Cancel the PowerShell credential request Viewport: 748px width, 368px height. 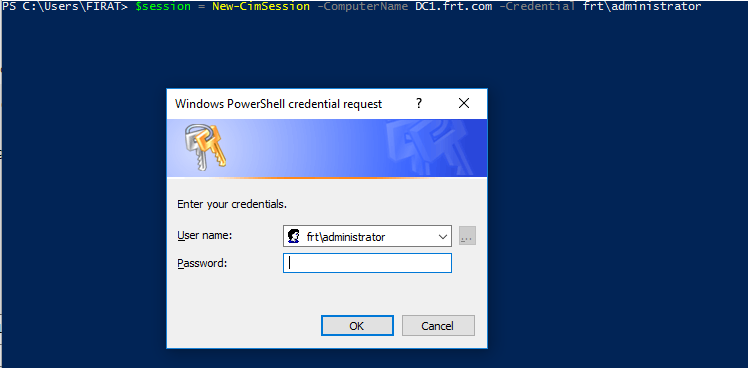click(x=438, y=326)
